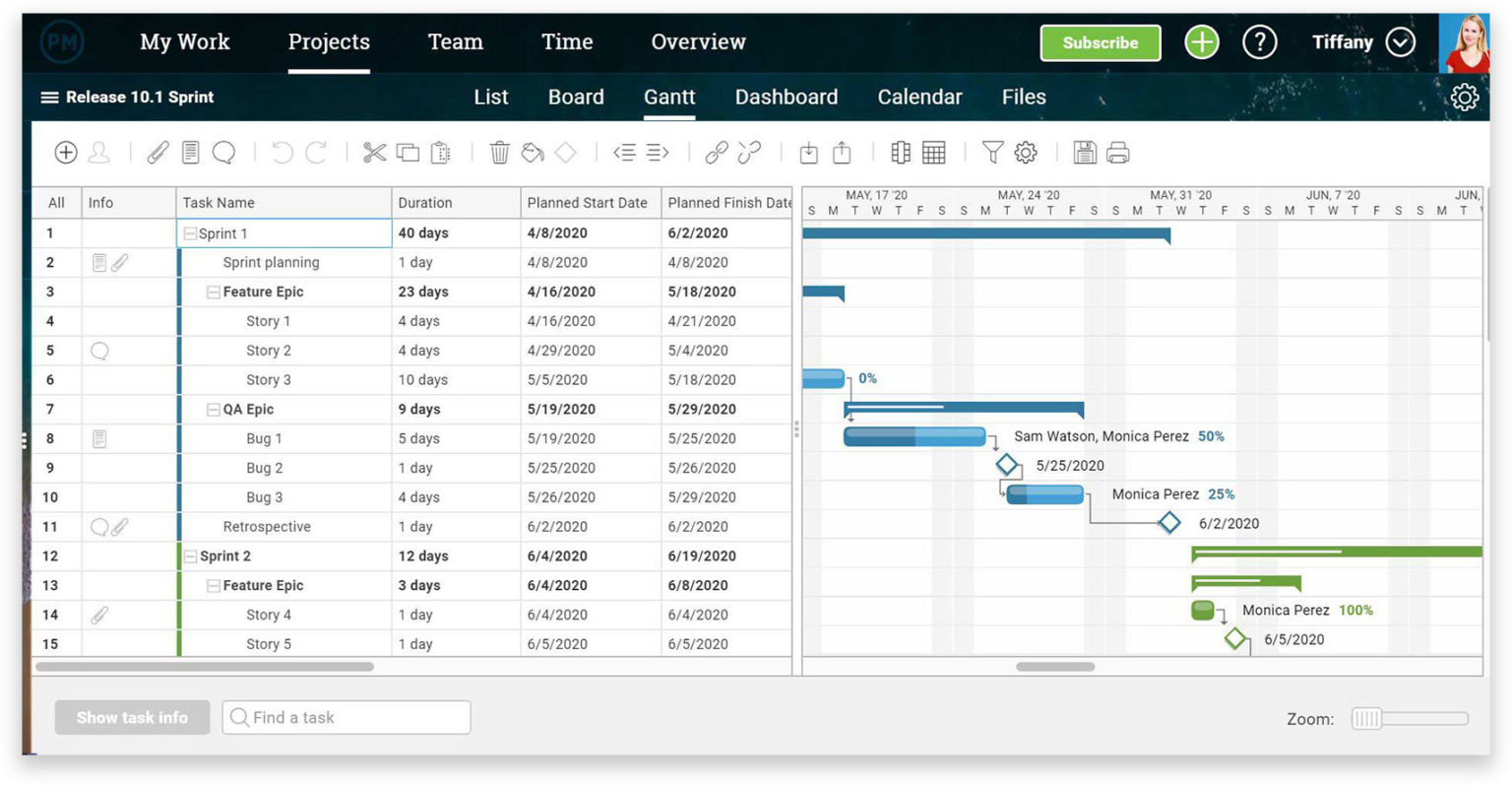This screenshot has height=786, width=1512.
Task: Click the filter funnel icon
Action: (993, 153)
